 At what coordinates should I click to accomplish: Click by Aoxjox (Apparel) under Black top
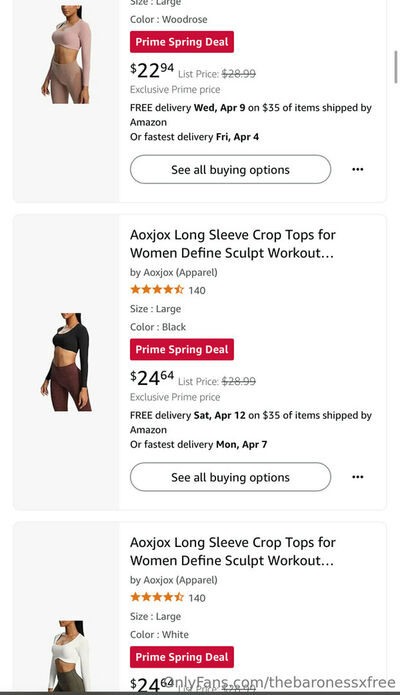coord(174,272)
